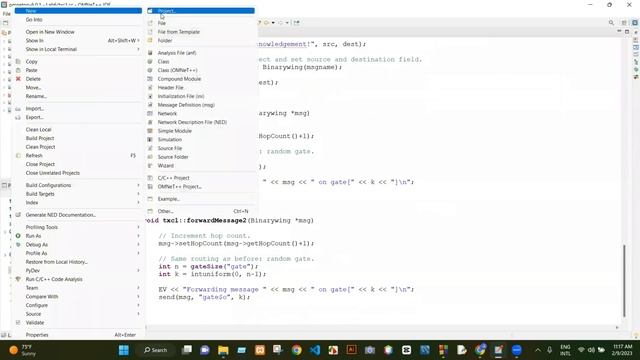Image resolution: width=640 pixels, height=360 pixels.
Task: Click the Import... icon
Action: pyautogui.click(x=18, y=109)
